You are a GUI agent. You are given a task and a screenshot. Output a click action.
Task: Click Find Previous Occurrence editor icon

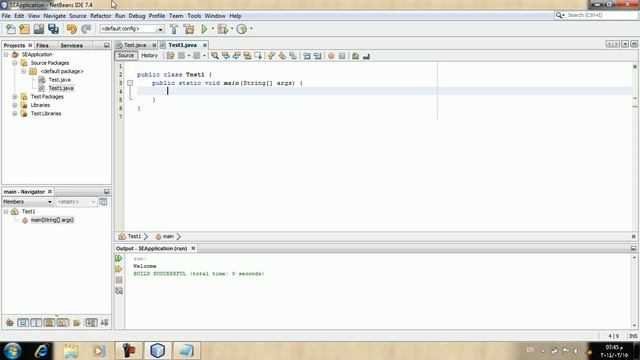pyautogui.click(x=226, y=56)
